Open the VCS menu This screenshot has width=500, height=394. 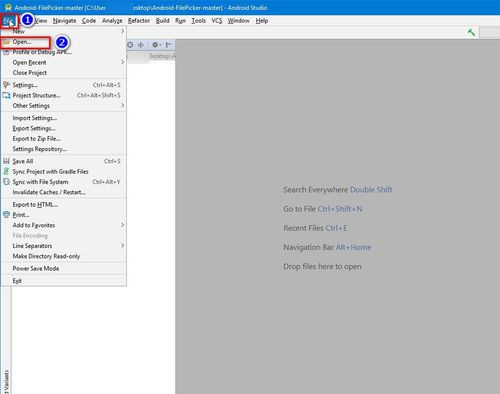coord(217,21)
